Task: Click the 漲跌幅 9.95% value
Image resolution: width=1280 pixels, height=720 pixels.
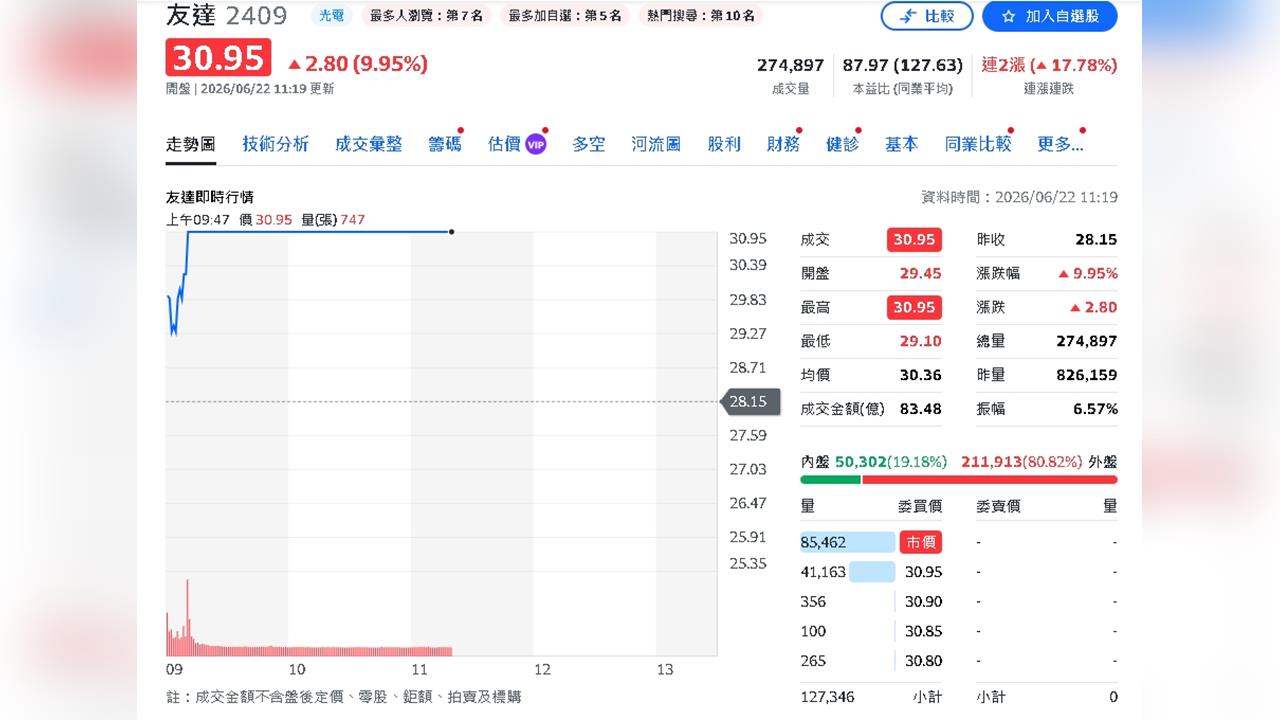Action: (1087, 274)
